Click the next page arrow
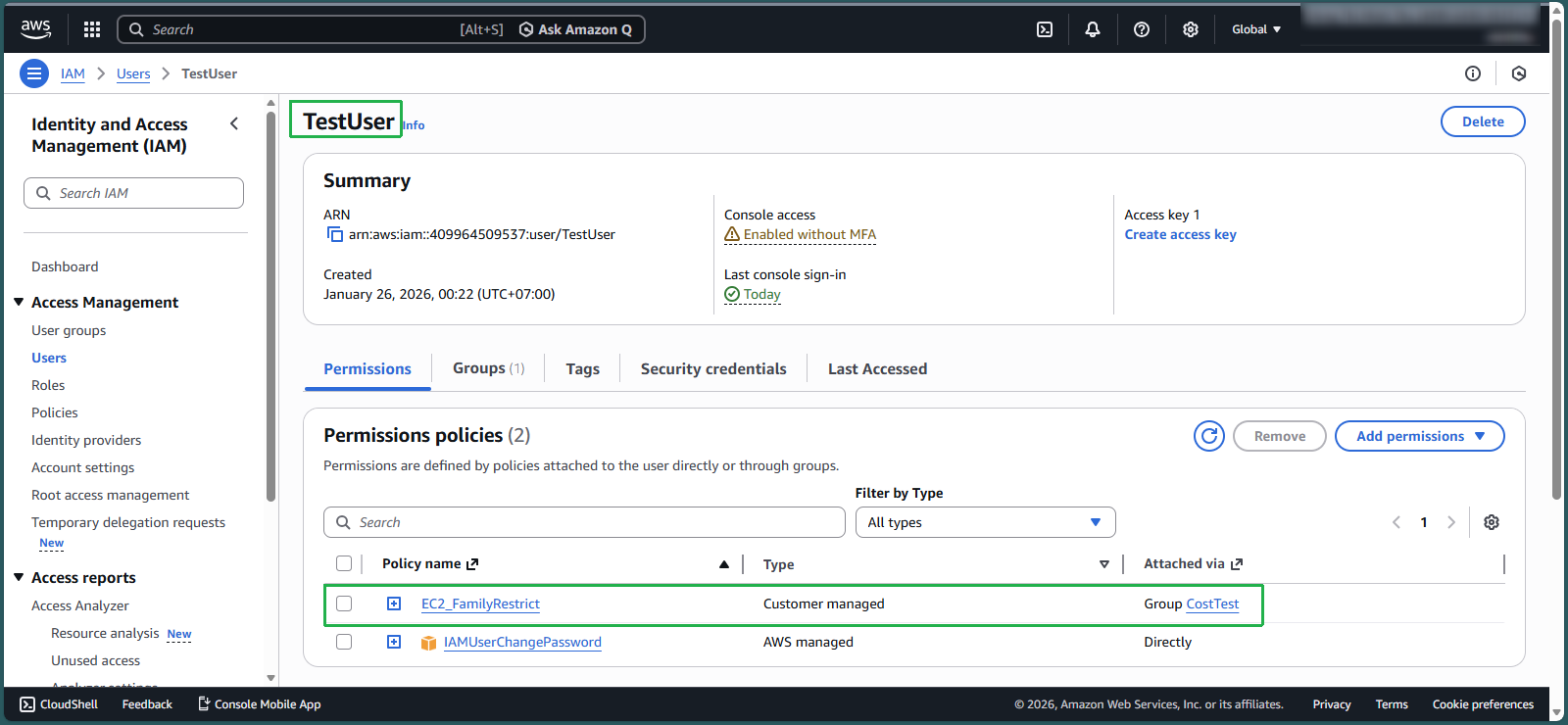Image resolution: width=1568 pixels, height=725 pixels. coord(1451,522)
